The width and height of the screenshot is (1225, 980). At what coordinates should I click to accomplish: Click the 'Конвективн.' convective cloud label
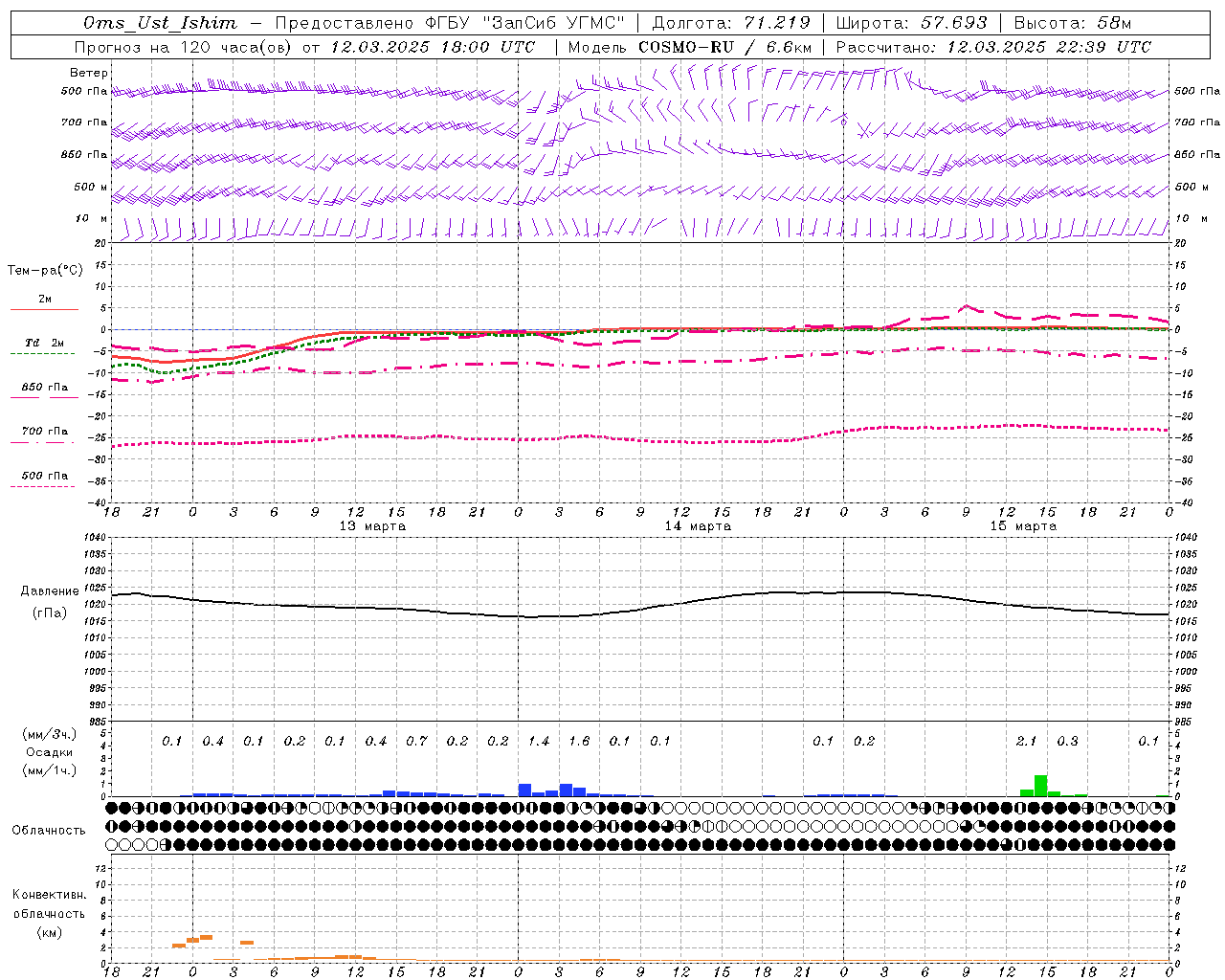click(50, 895)
